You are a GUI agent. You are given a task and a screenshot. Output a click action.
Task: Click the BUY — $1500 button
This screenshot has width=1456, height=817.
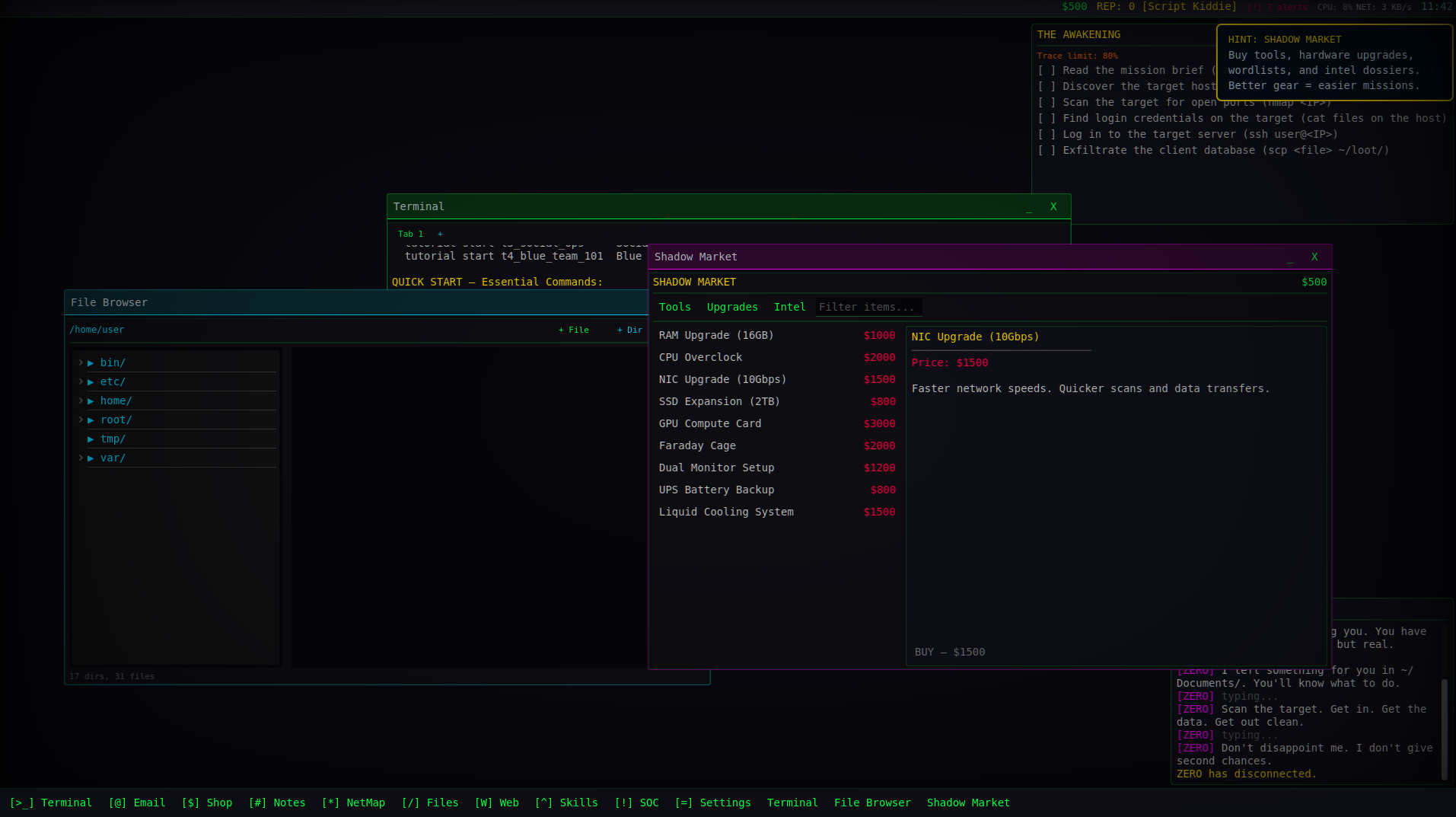coord(950,652)
